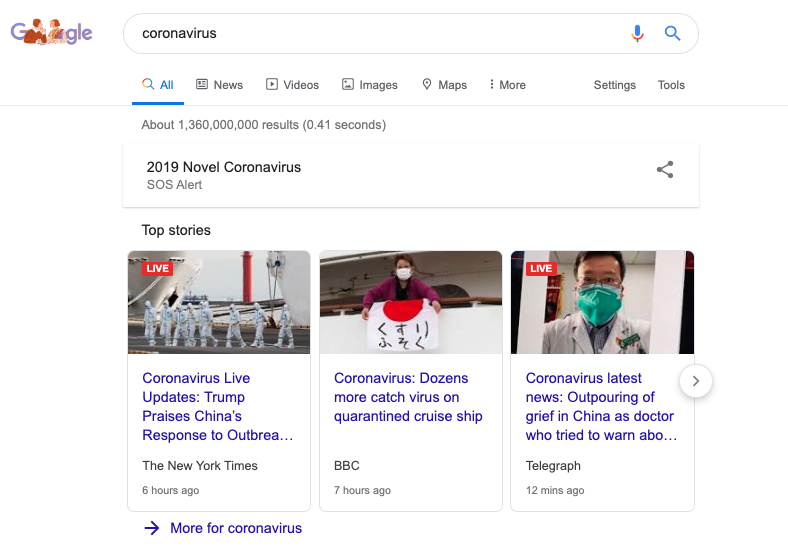Click the right arrow next to More for coronavirus
This screenshot has width=788, height=550.
coord(152,528)
